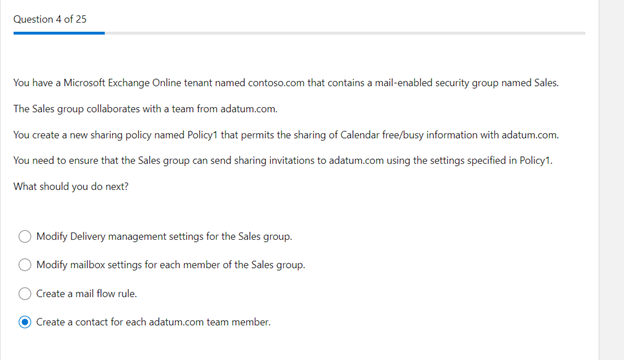Click the sentence beginning "You need to ensure that the Sales group"
This screenshot has height=360, width=624.
(x=283, y=160)
